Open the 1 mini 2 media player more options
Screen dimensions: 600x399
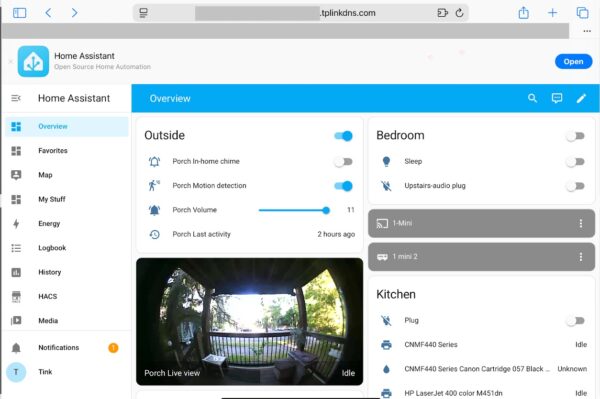pyautogui.click(x=580, y=257)
